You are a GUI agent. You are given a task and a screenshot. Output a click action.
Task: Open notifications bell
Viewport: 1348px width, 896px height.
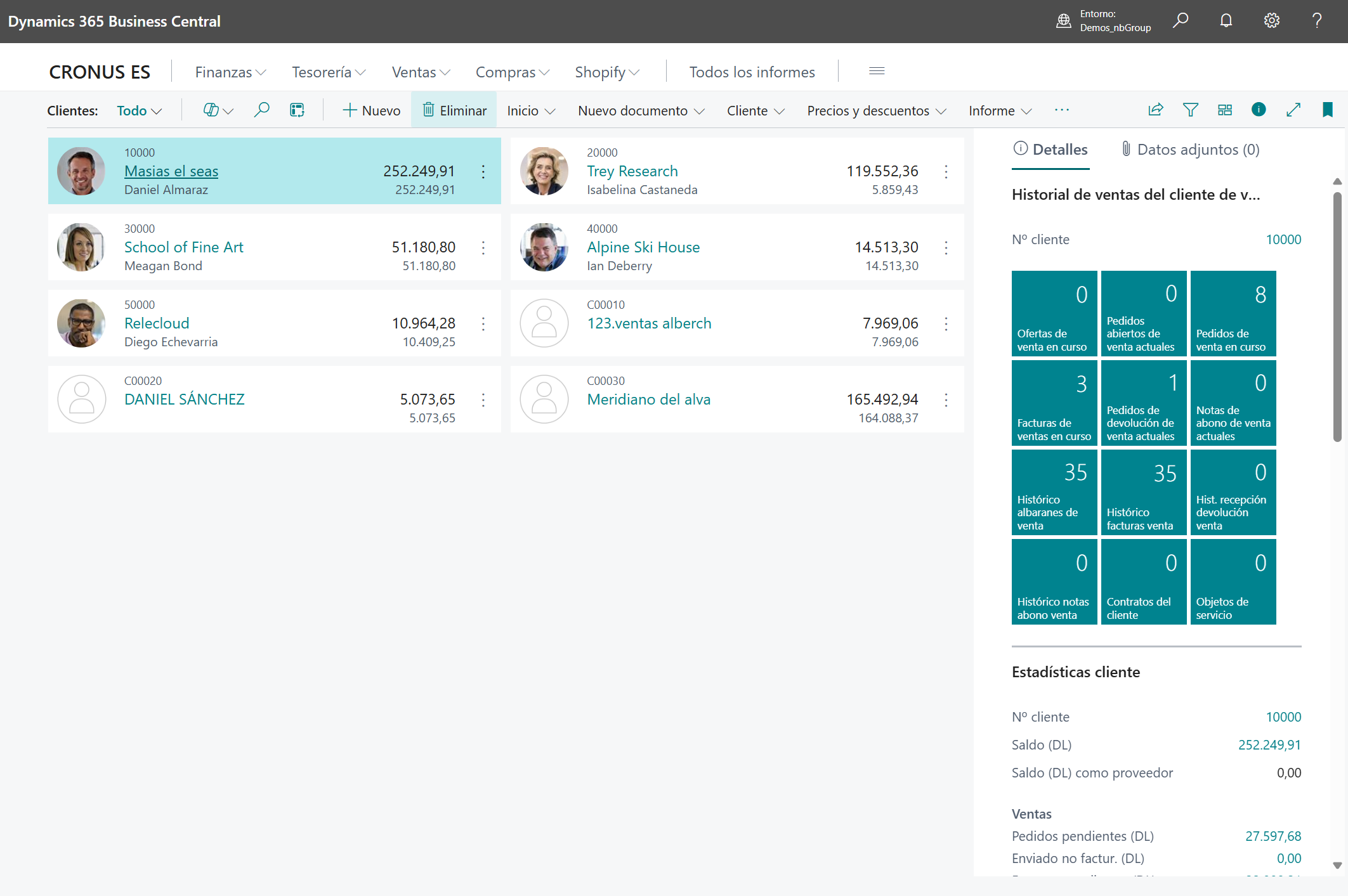click(x=1226, y=21)
